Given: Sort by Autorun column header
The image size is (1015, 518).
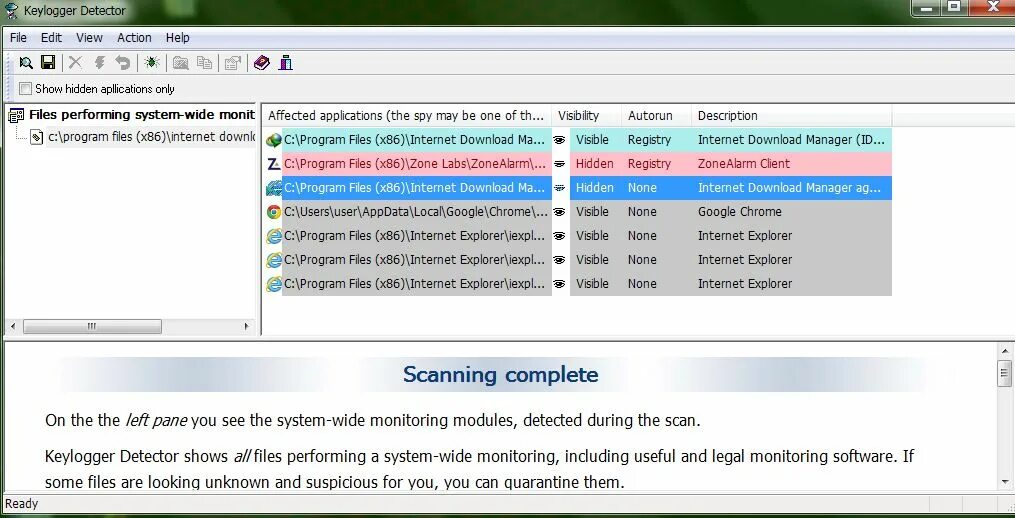Looking at the screenshot, I should coord(656,116).
